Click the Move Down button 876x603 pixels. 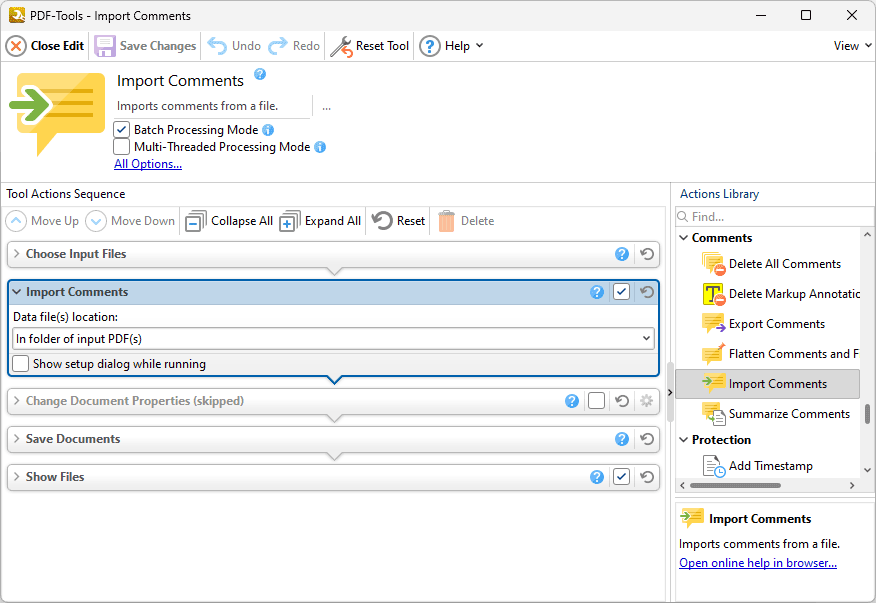tap(130, 221)
